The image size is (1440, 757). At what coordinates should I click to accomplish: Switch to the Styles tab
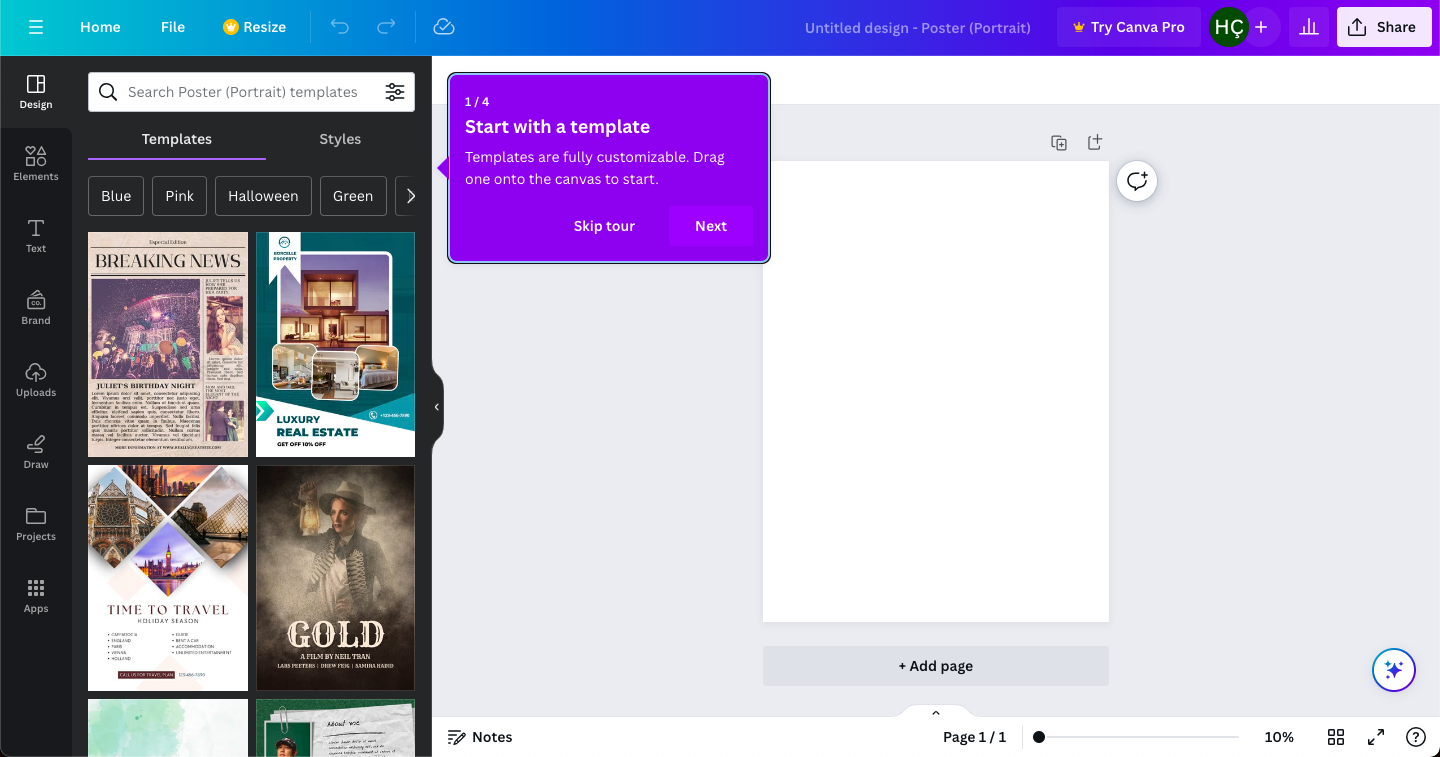[340, 139]
